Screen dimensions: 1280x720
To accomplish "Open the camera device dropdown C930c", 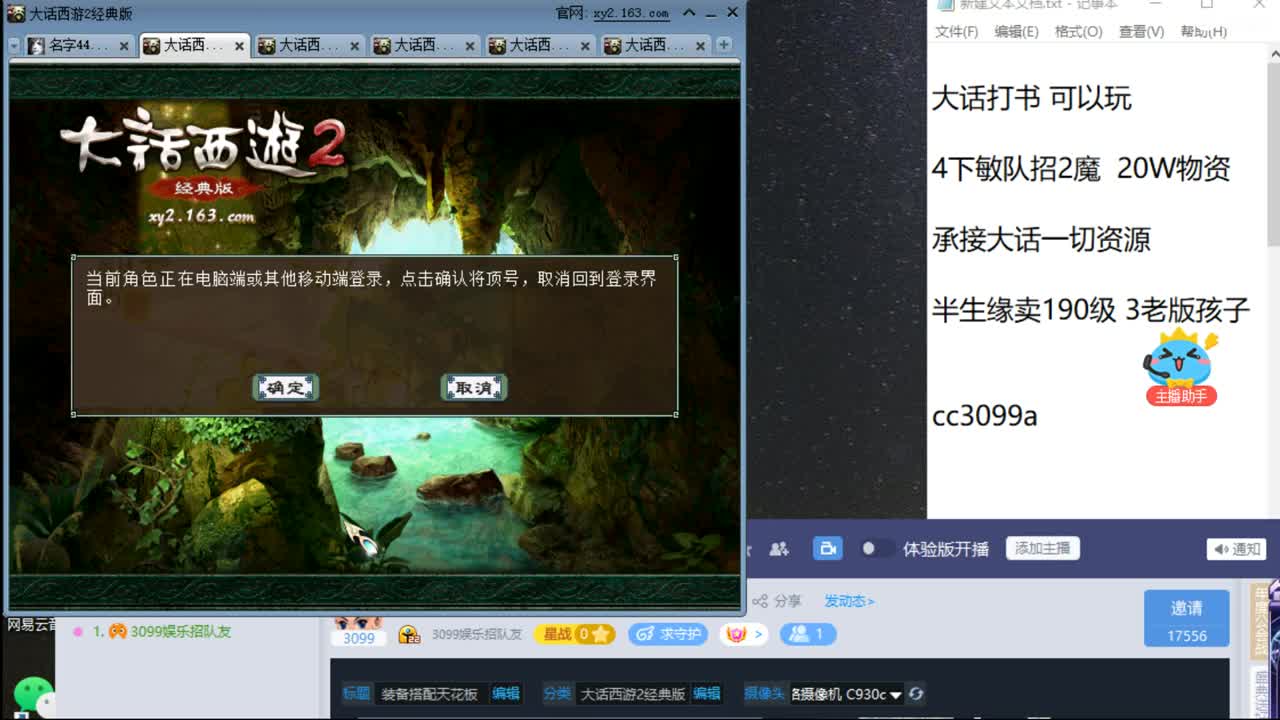I will pyautogui.click(x=846, y=694).
